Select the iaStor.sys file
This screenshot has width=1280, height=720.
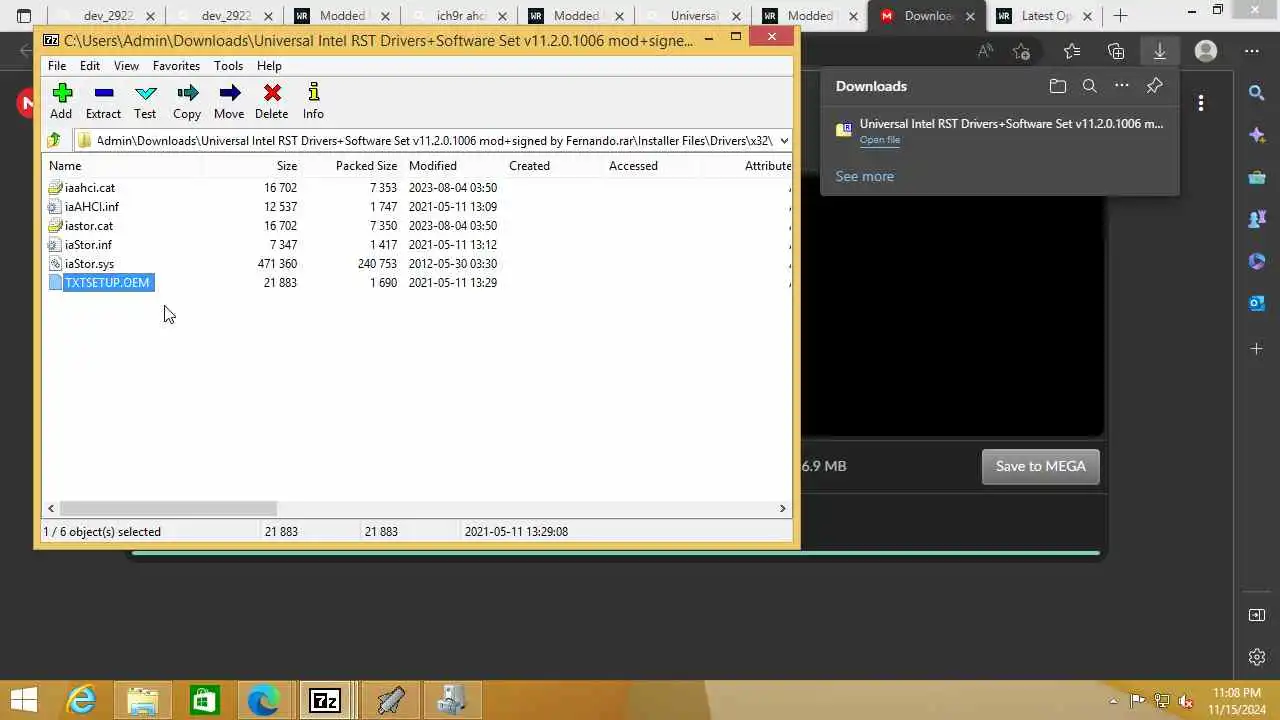point(89,264)
